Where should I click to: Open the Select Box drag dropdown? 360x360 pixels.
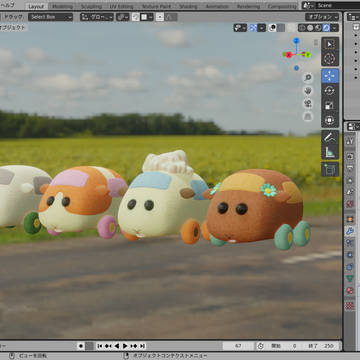click(x=50, y=17)
